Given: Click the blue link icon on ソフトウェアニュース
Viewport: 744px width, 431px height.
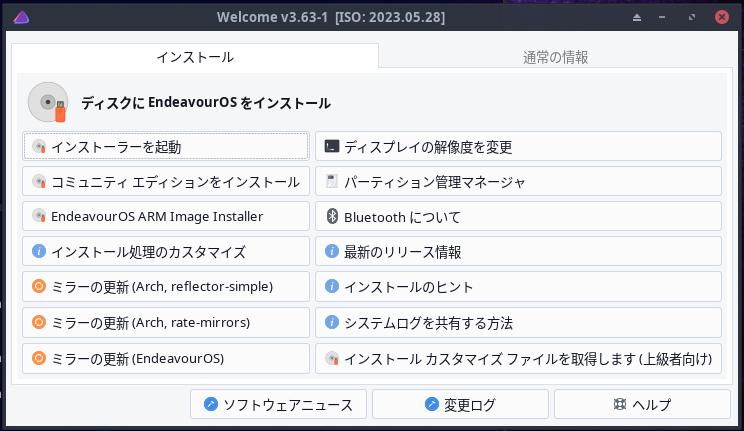Looking at the screenshot, I should [x=211, y=404].
